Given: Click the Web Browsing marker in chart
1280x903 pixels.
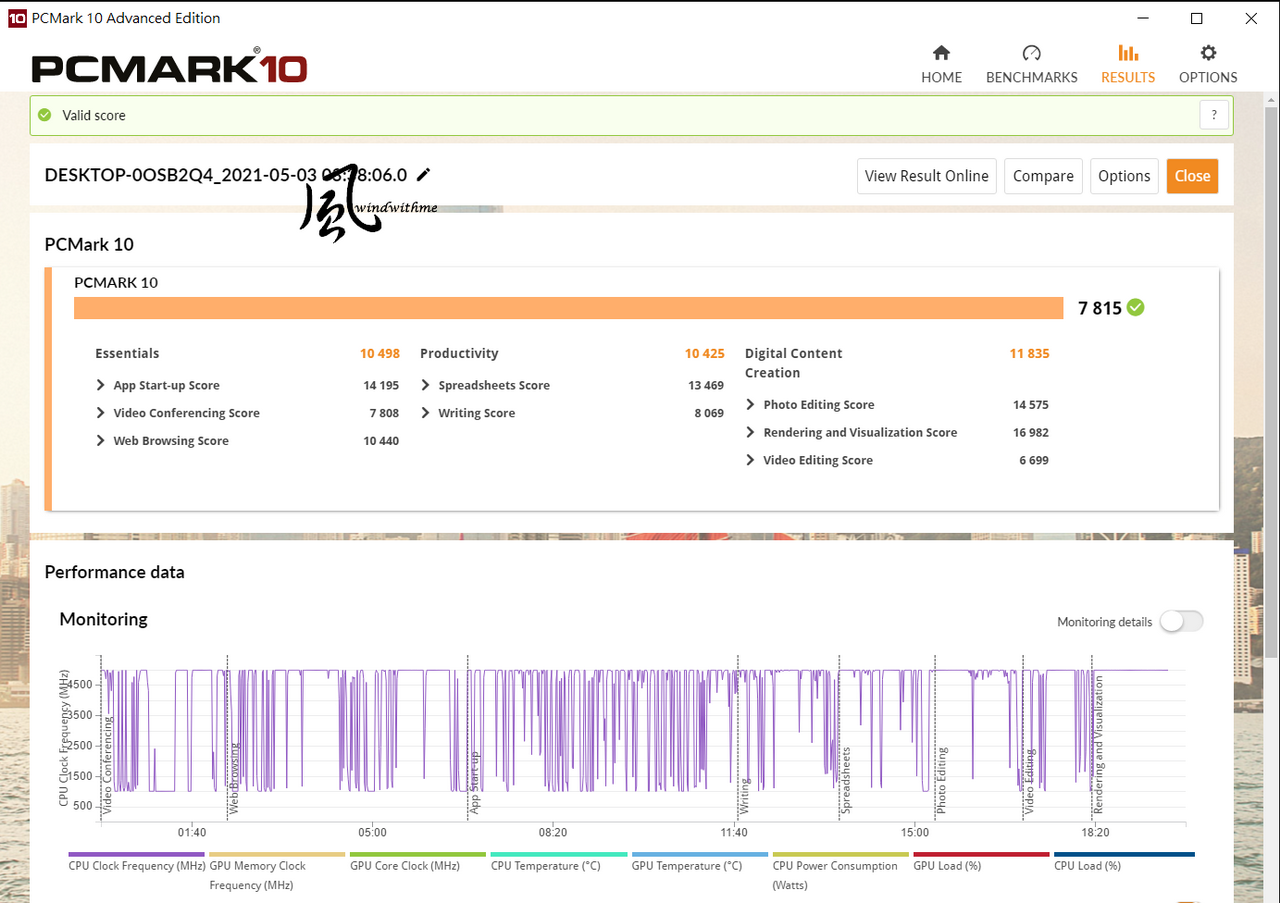Looking at the screenshot, I should point(235,779).
